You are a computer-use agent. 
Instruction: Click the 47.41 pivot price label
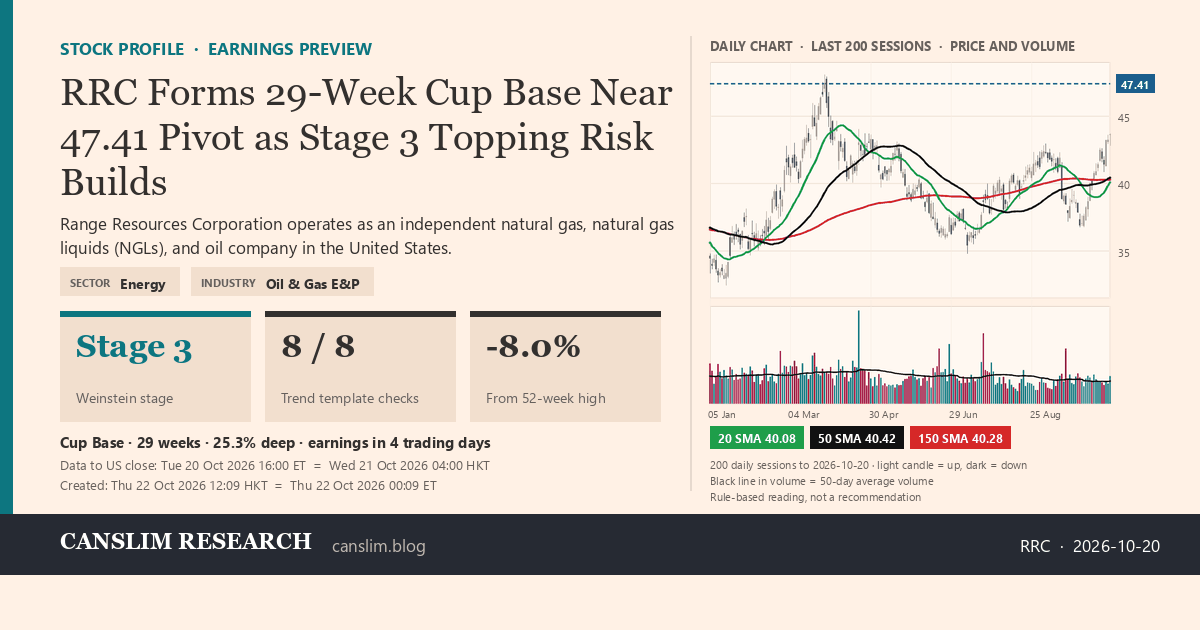click(1135, 84)
